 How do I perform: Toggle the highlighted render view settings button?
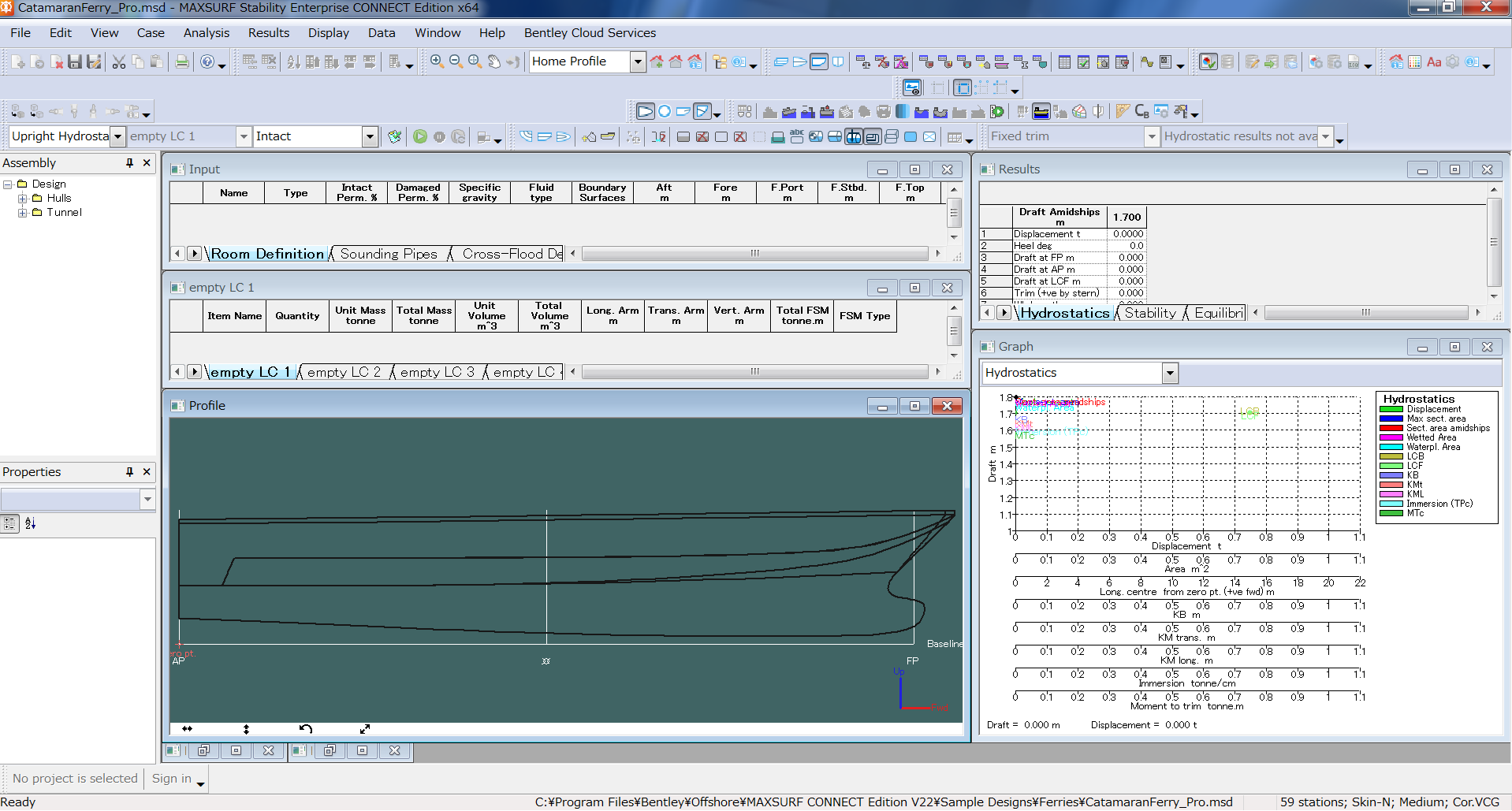pos(912,87)
